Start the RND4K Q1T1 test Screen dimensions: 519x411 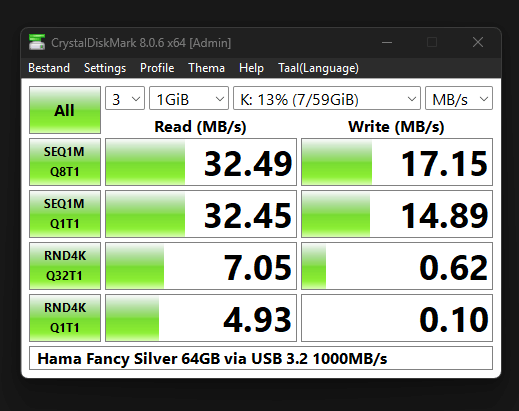click(65, 318)
